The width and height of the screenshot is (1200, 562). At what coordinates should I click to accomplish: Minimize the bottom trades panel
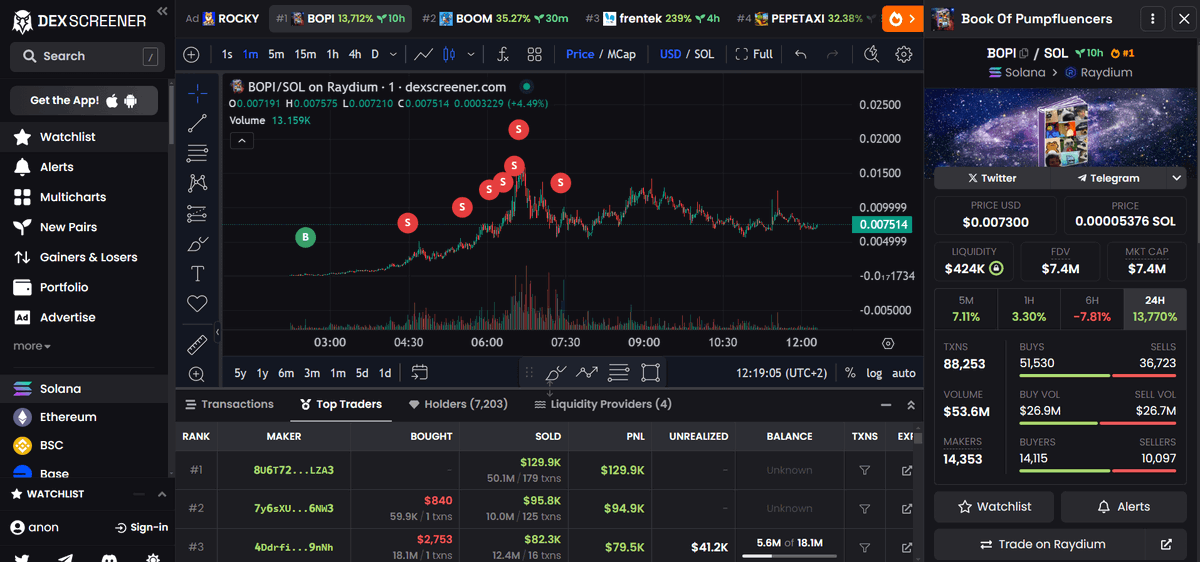pyautogui.click(x=886, y=405)
